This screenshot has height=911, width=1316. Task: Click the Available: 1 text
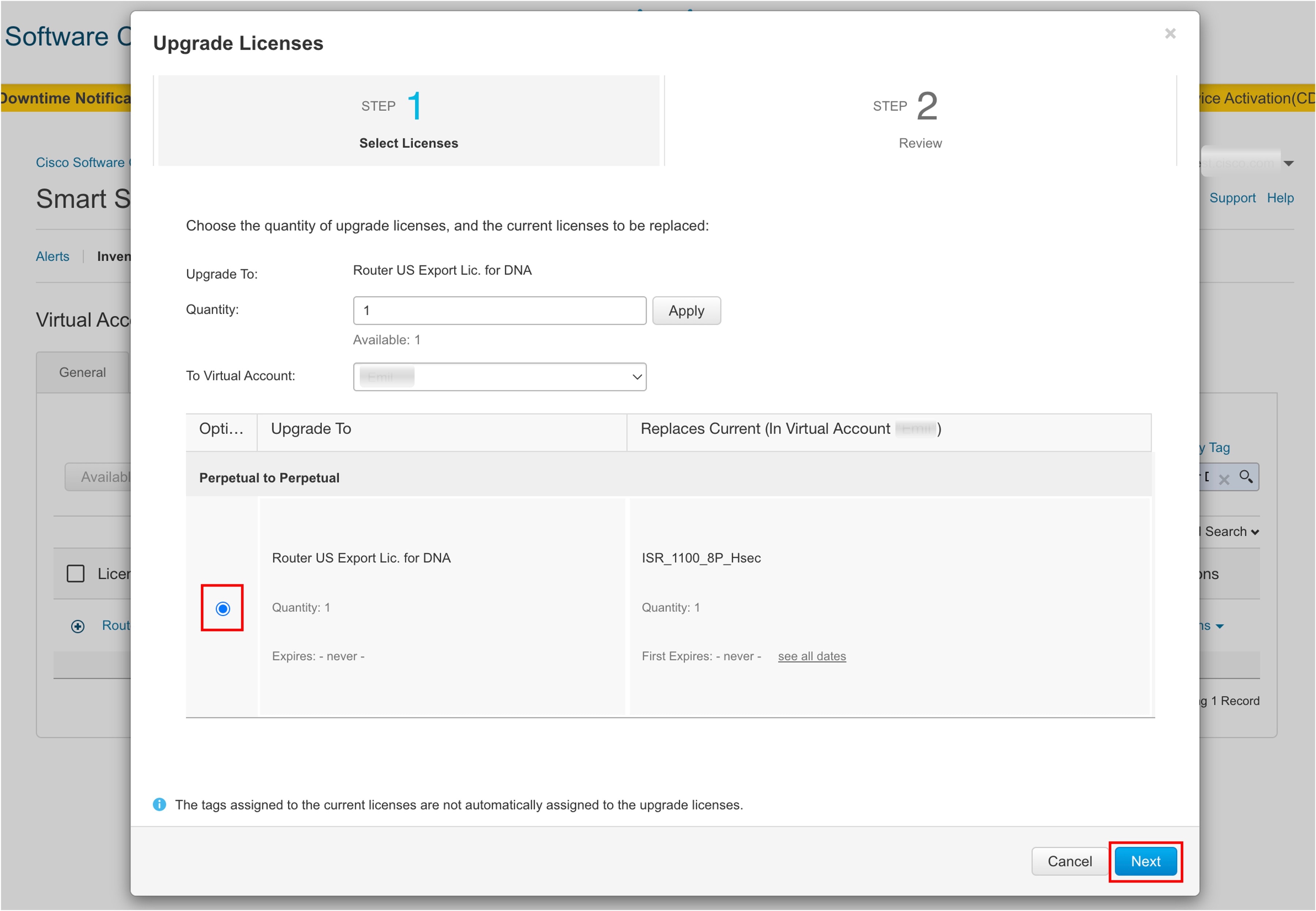(386, 339)
